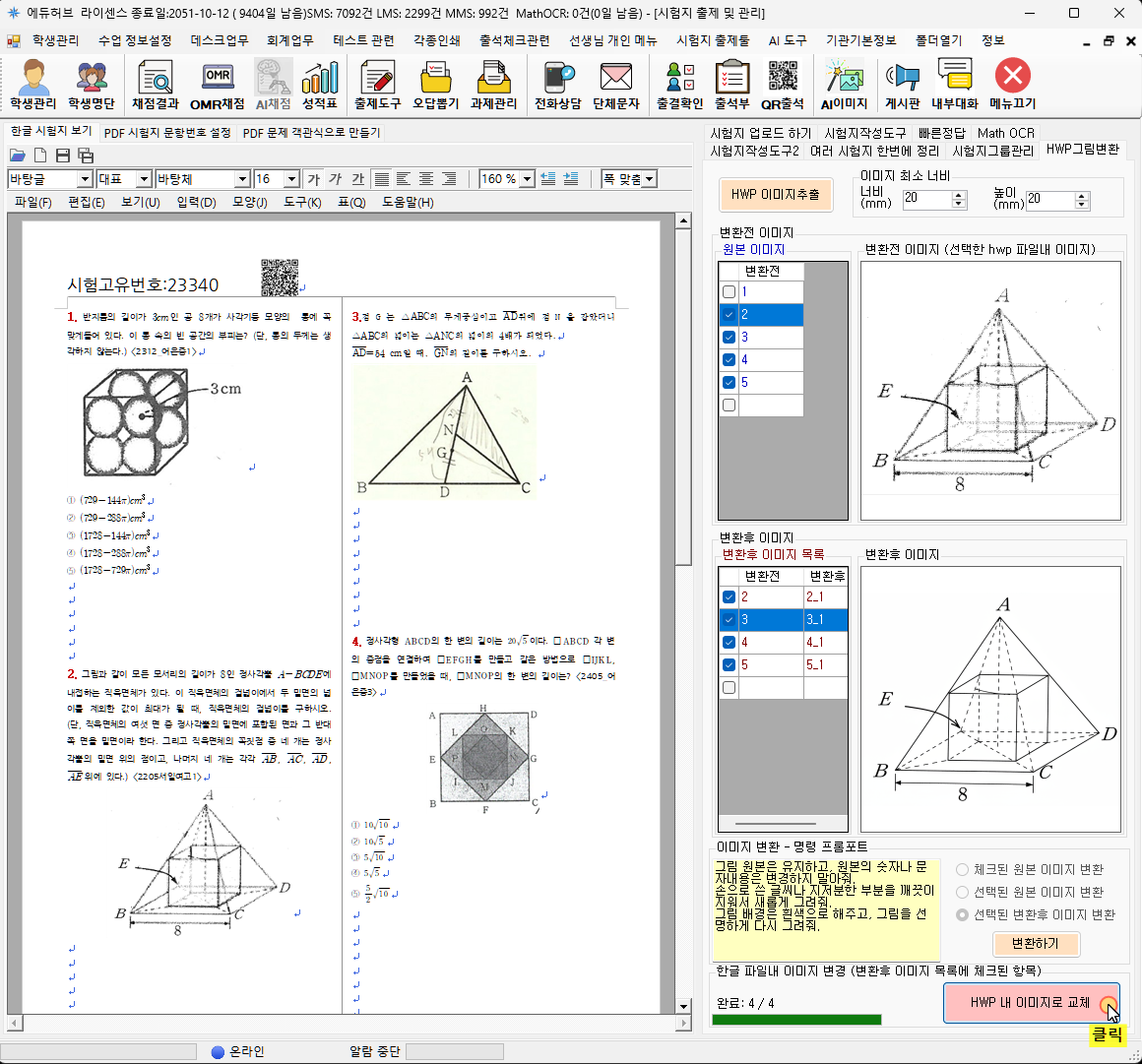Click the 메뉴끄기 red X icon

click(x=1012, y=85)
